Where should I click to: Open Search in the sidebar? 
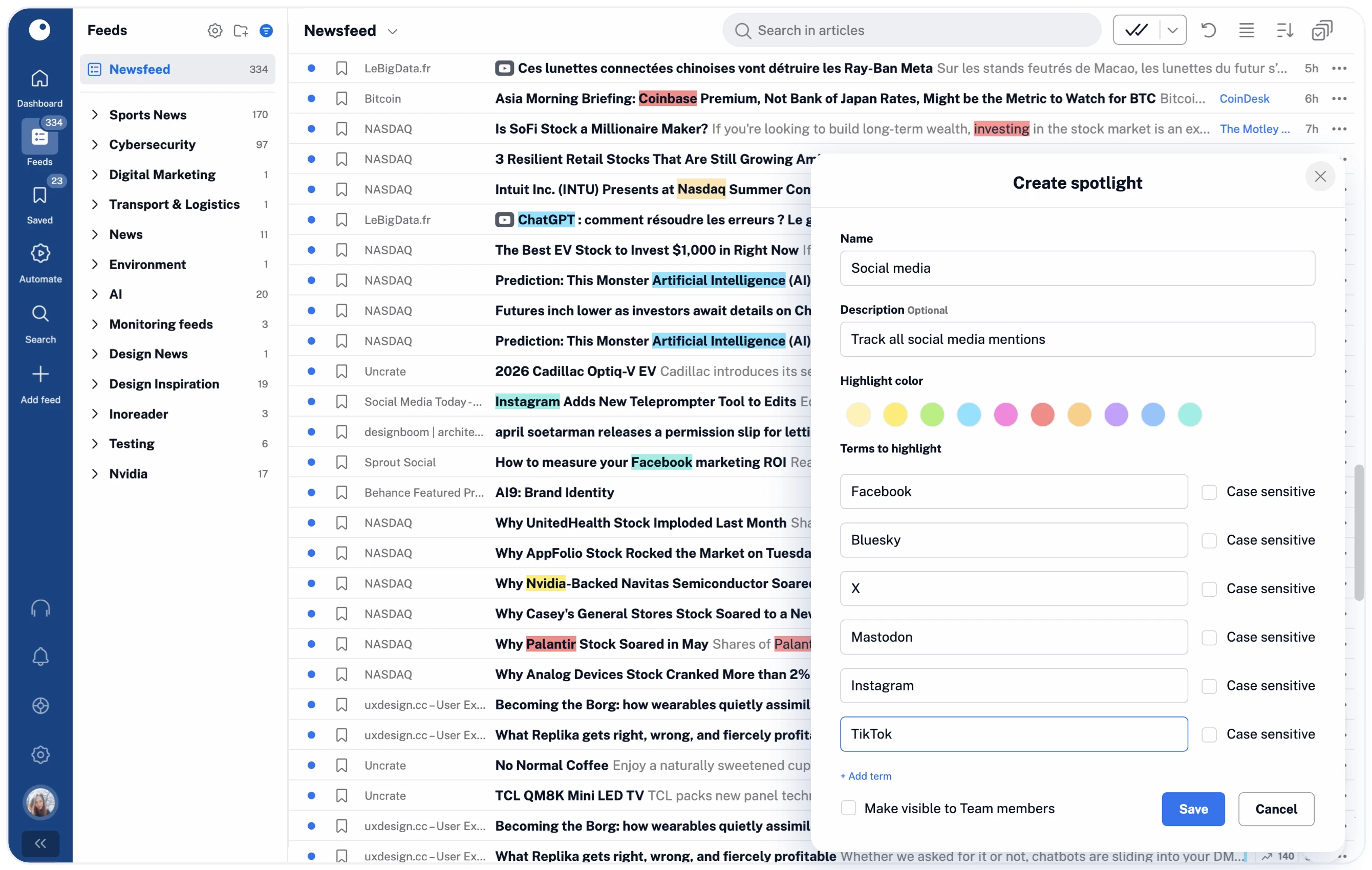pos(40,323)
